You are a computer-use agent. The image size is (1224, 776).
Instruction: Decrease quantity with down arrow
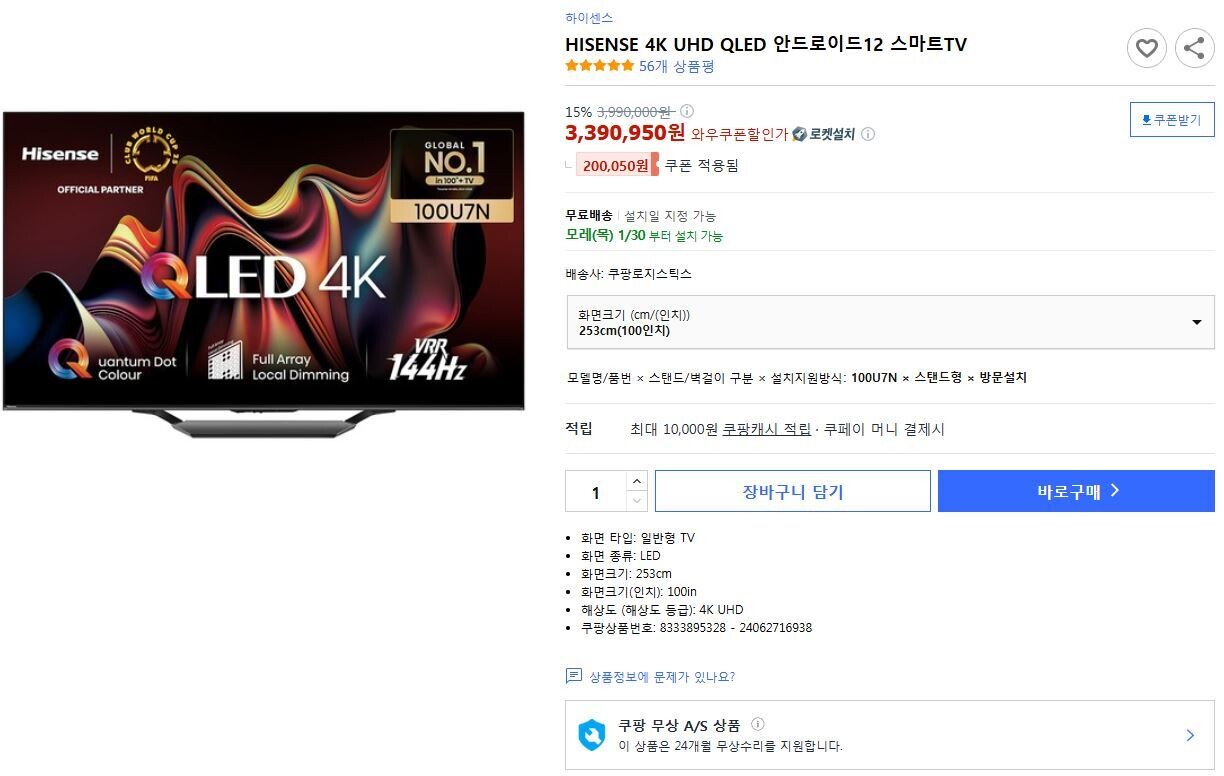click(637, 501)
